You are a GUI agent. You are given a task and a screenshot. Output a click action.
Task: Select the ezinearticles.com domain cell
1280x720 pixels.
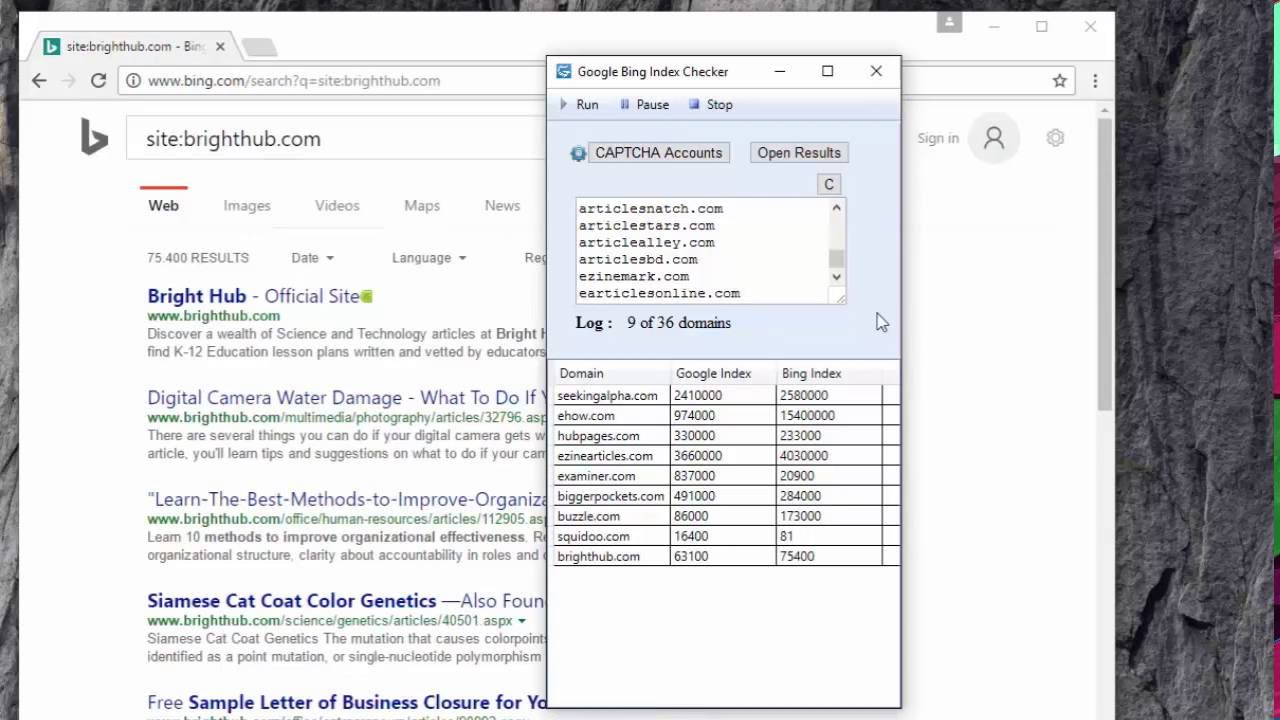point(612,456)
